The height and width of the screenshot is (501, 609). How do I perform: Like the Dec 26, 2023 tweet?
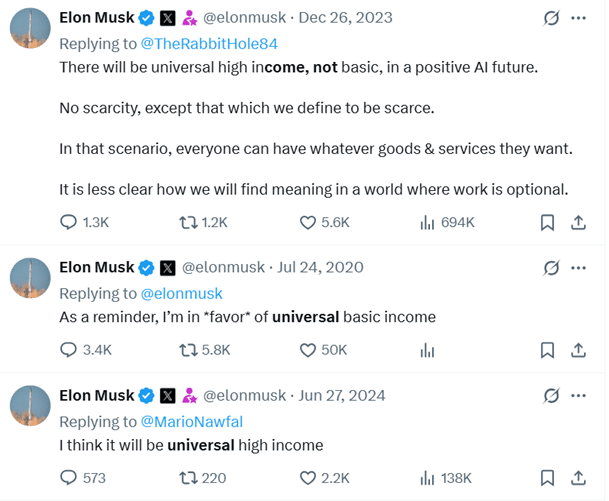click(x=324, y=223)
